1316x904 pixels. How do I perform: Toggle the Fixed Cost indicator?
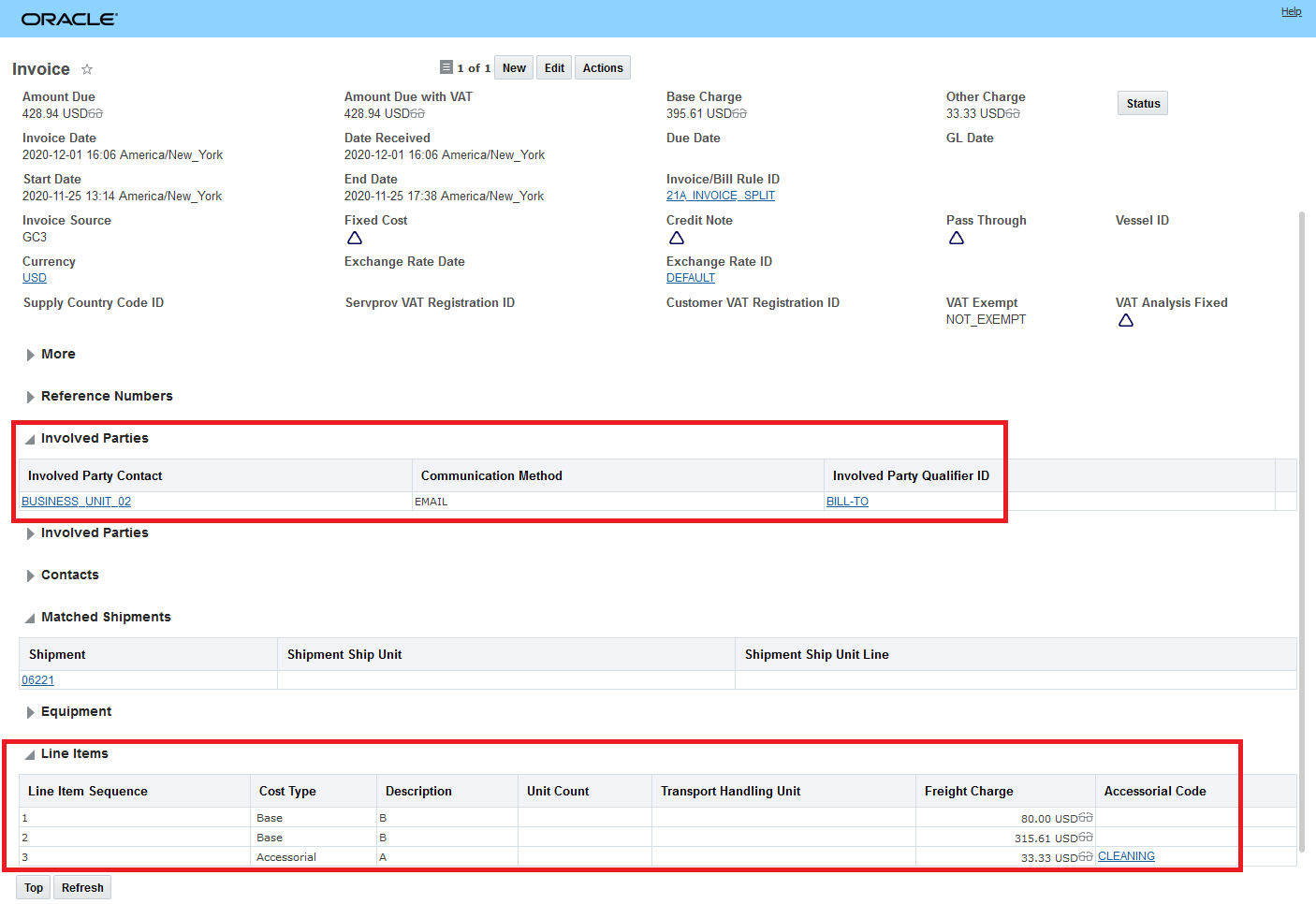pos(355,238)
